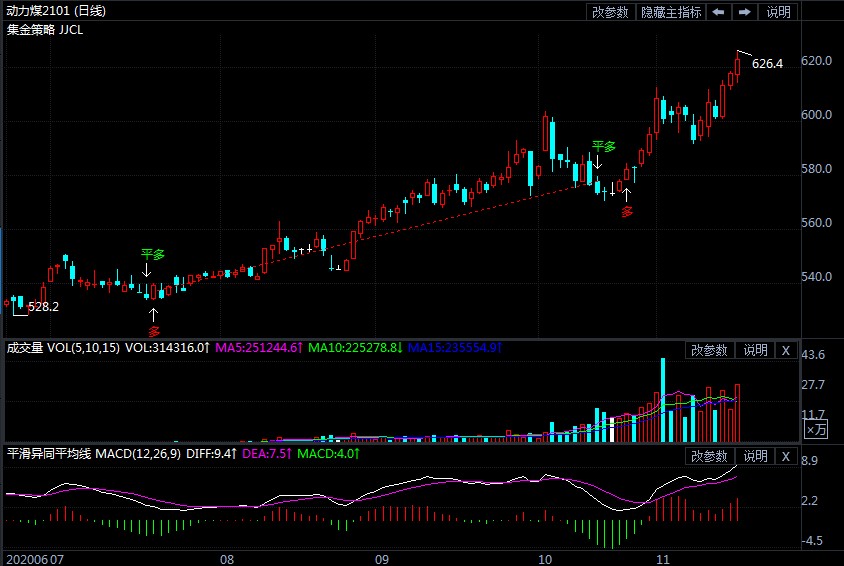Click the -4.5 MACD axis label
Screen dimensions: 844x566
pos(812,541)
